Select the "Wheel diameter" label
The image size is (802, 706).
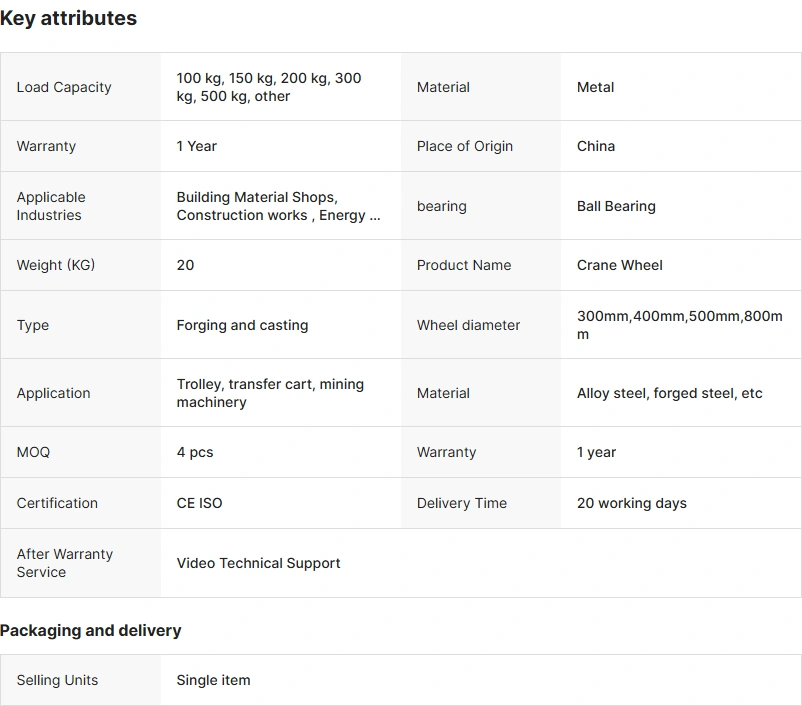pyautogui.click(x=468, y=325)
